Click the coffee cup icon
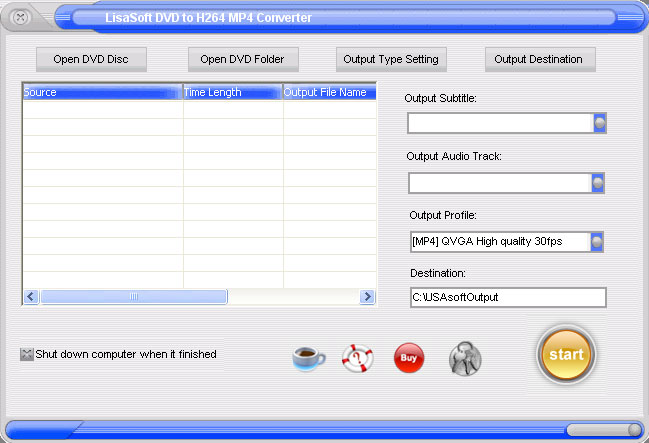 coord(309,358)
